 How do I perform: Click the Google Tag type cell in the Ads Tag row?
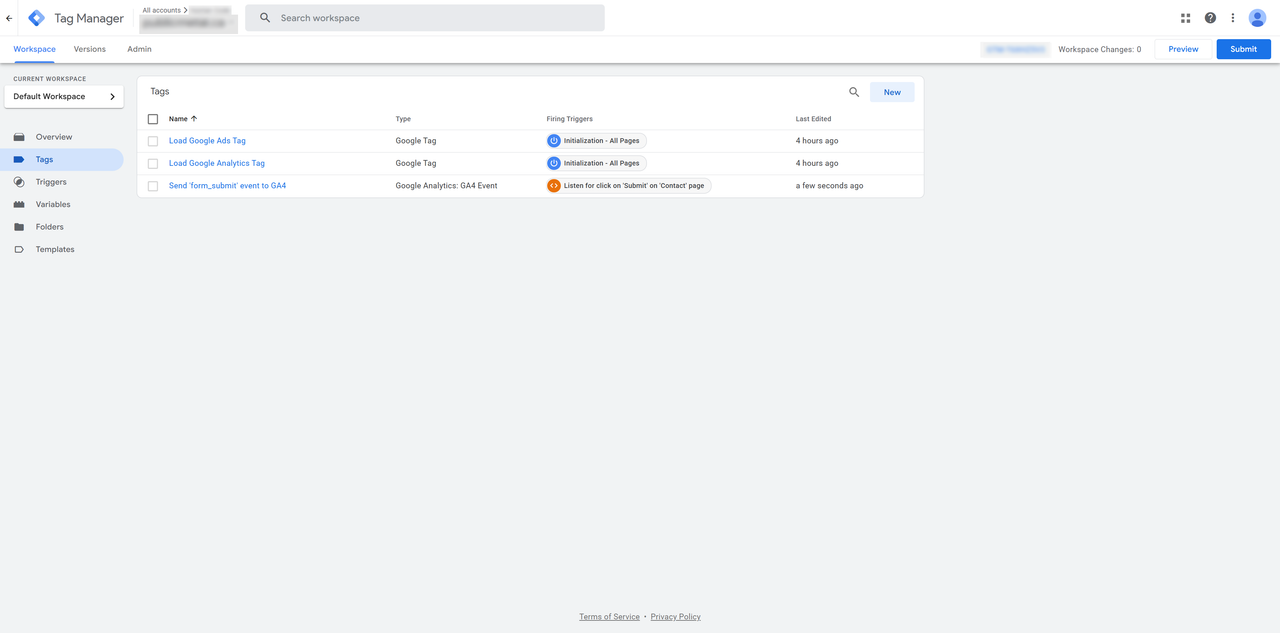(x=416, y=141)
